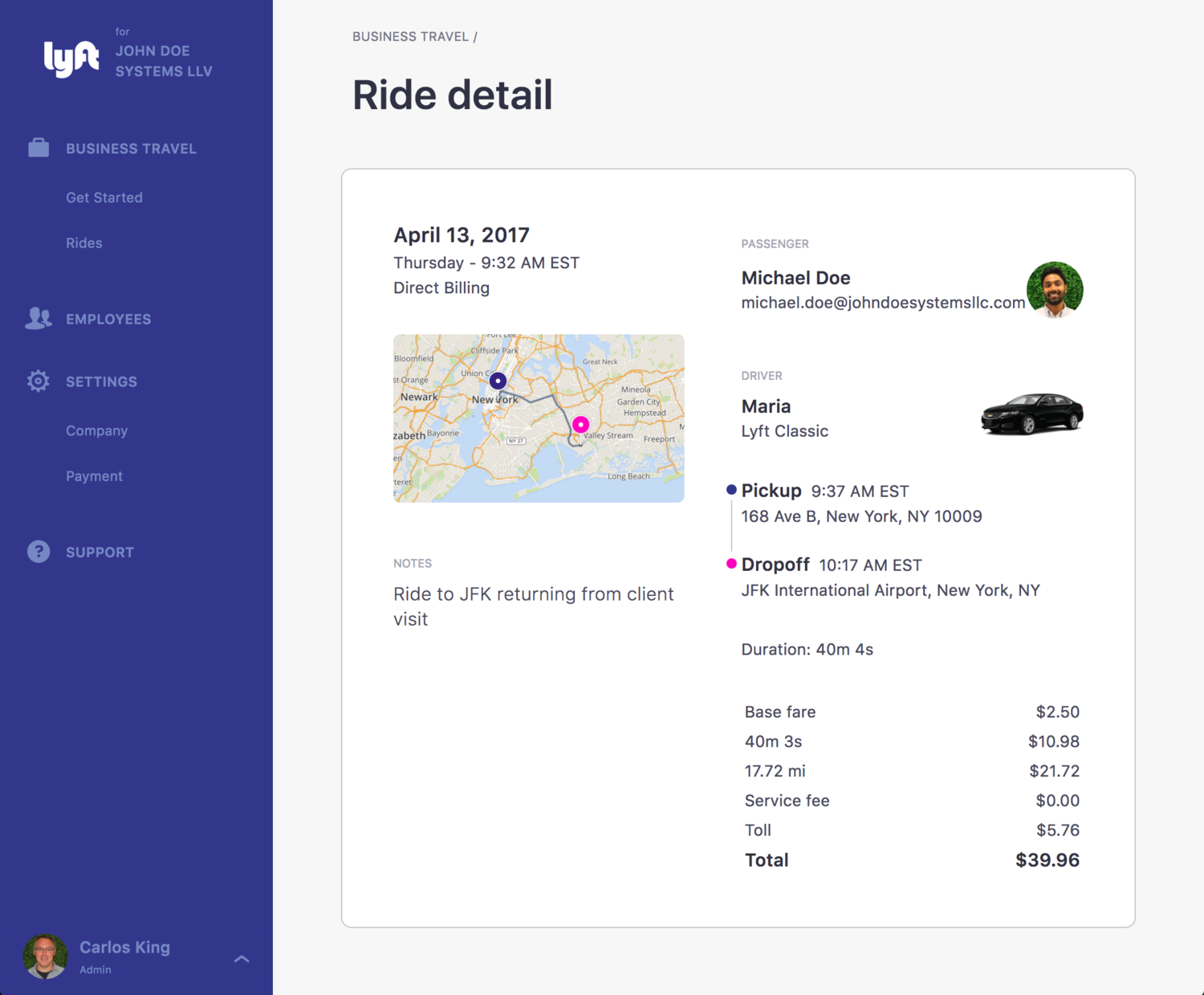Click the ride route map preview
Image resolution: width=1204 pixels, height=995 pixels.
538,418
